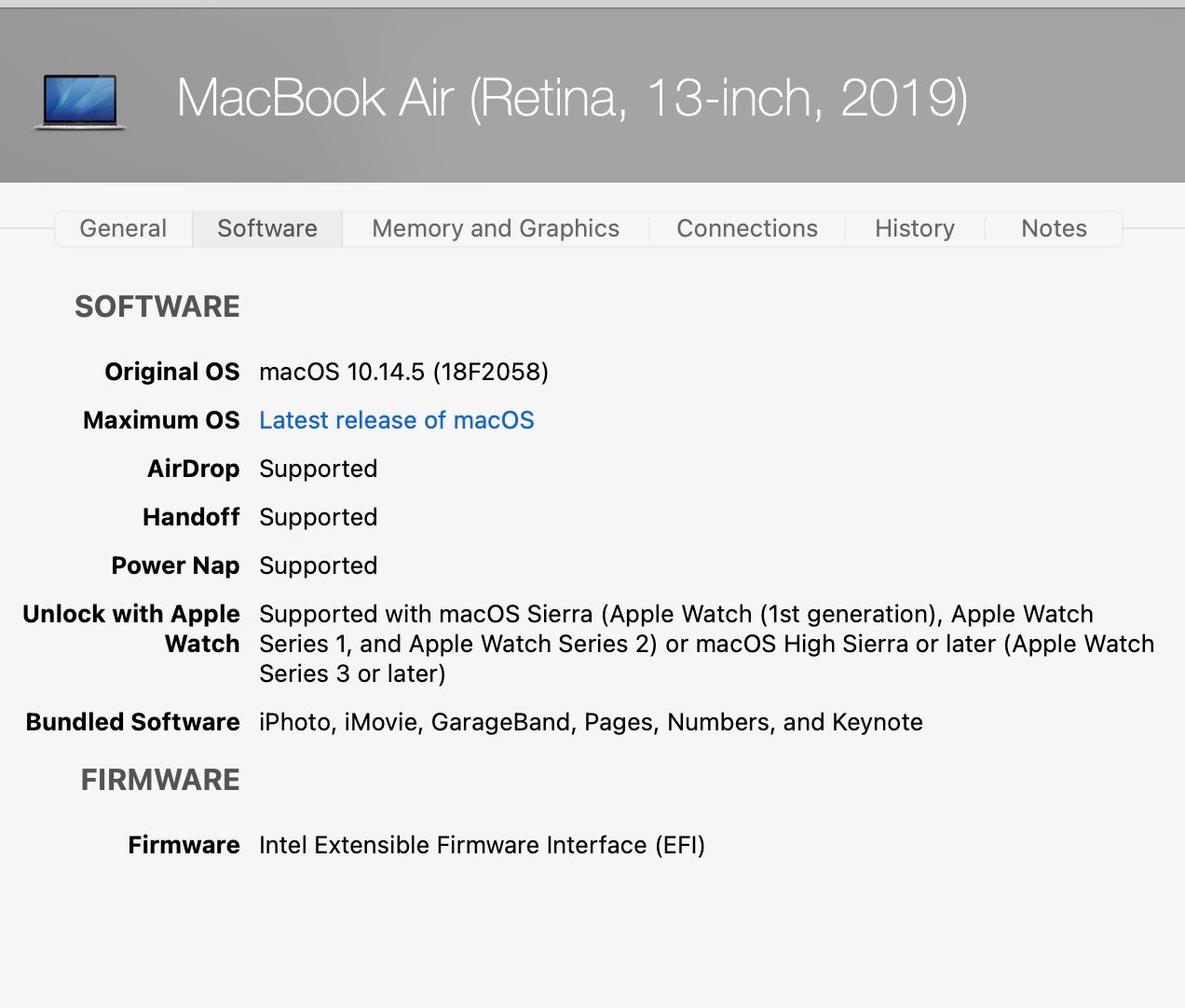
Task: Select the Power Nap Supported value
Action: click(319, 565)
